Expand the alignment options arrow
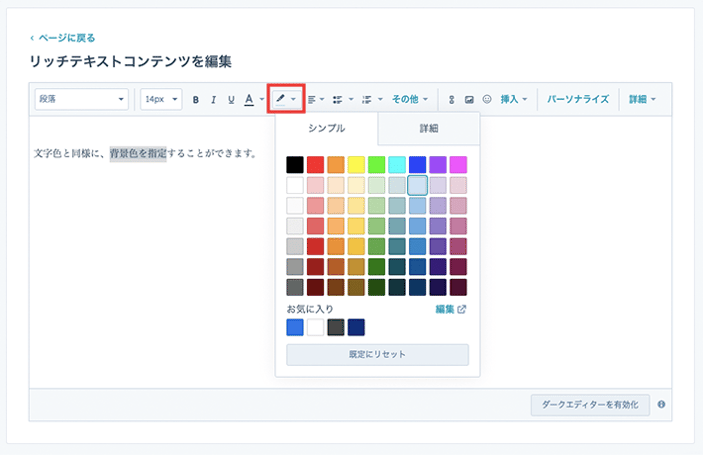Viewport: 703px width, 455px height. [322, 100]
